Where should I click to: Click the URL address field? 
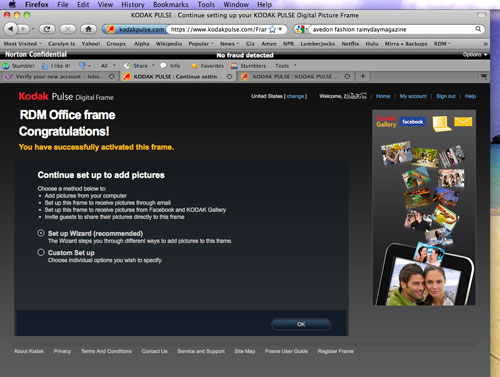pos(218,29)
